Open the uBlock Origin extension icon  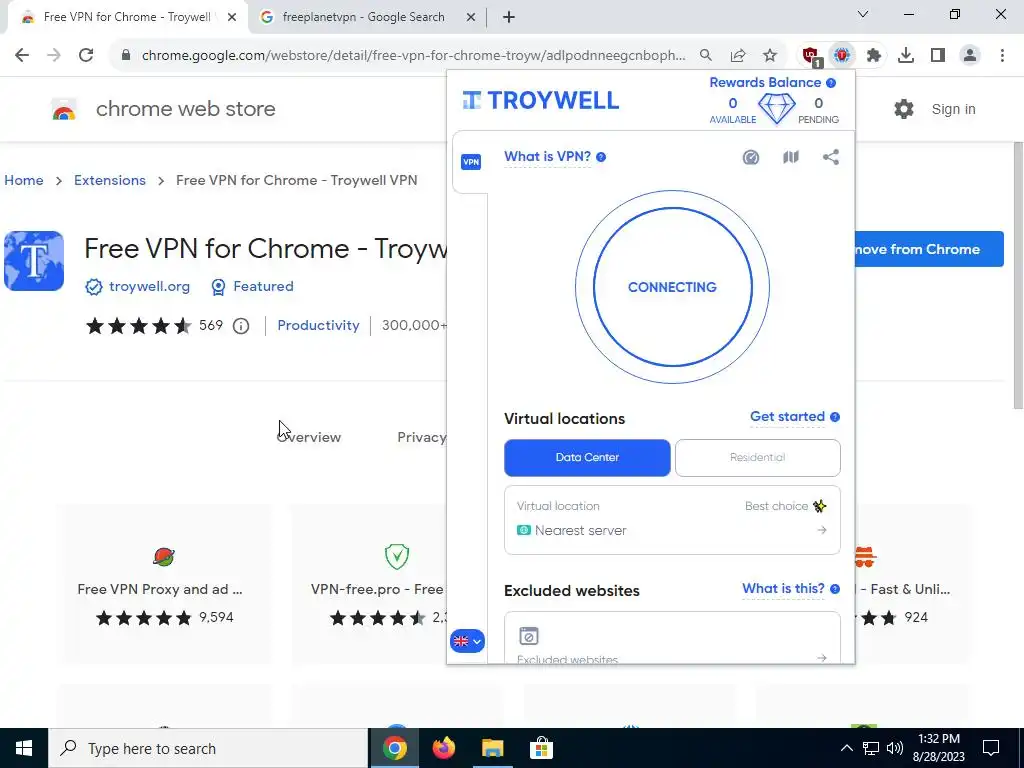[811, 56]
